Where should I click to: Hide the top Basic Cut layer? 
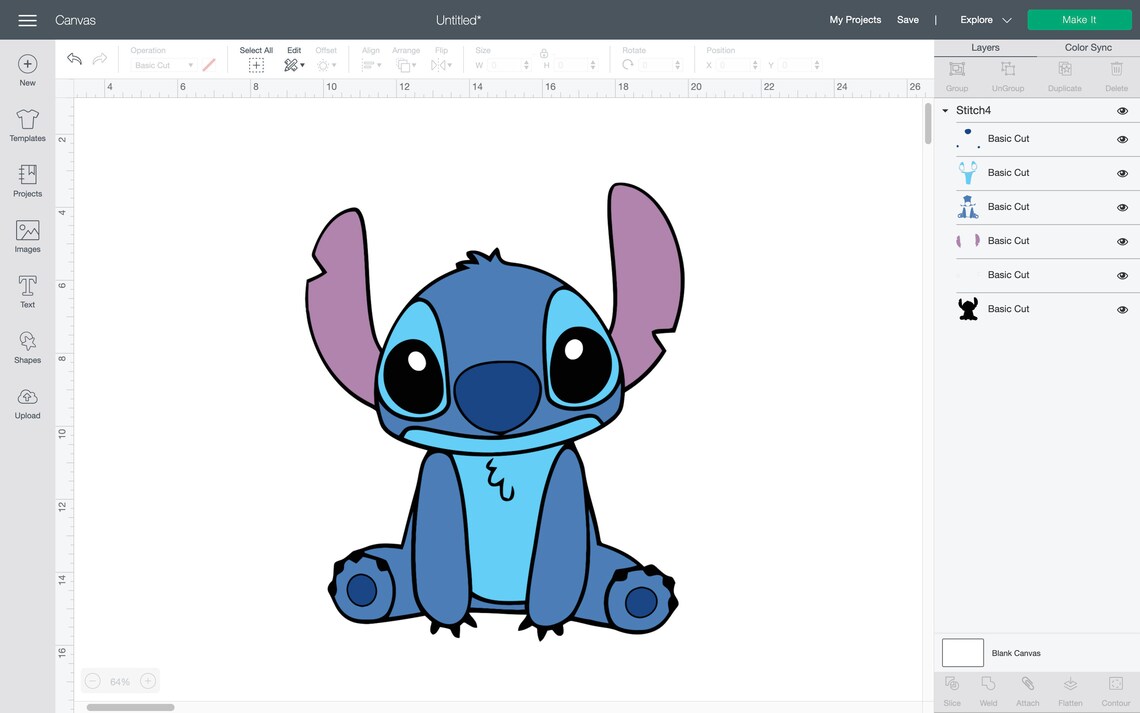tap(1121, 139)
